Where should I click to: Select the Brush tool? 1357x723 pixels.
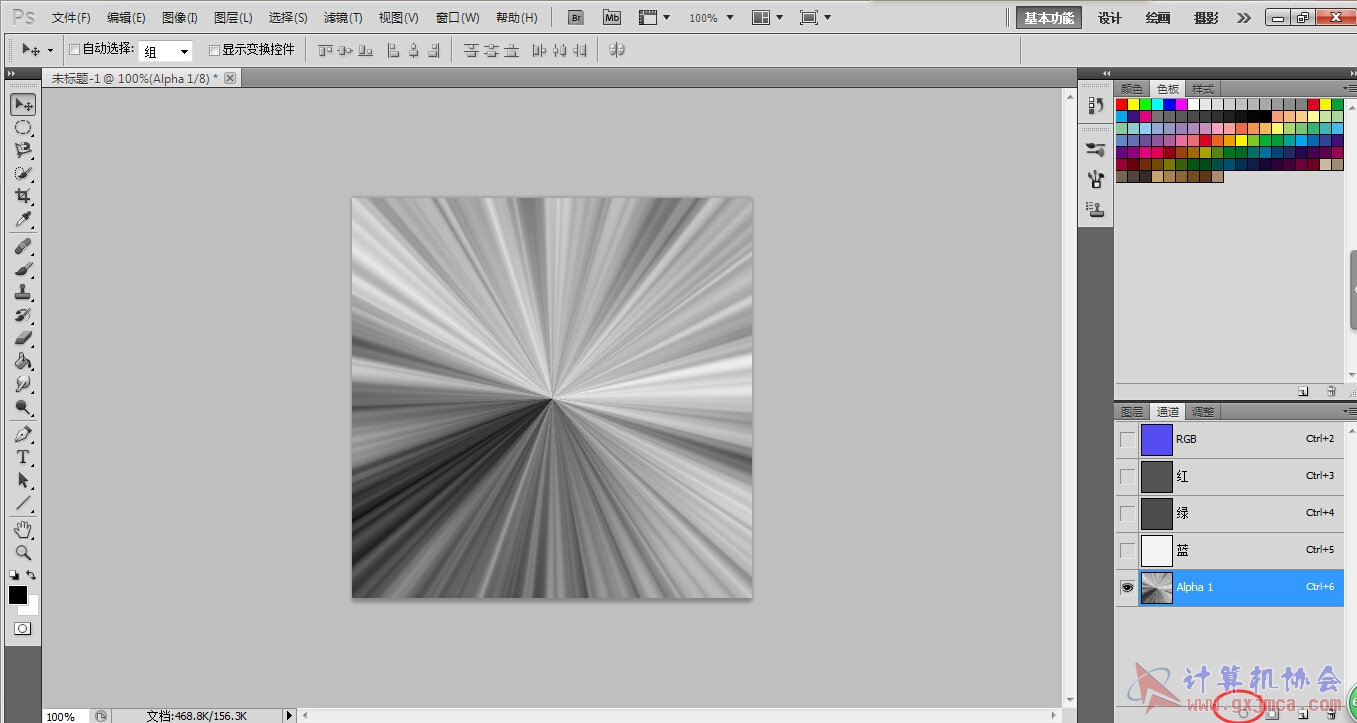pyautogui.click(x=23, y=270)
